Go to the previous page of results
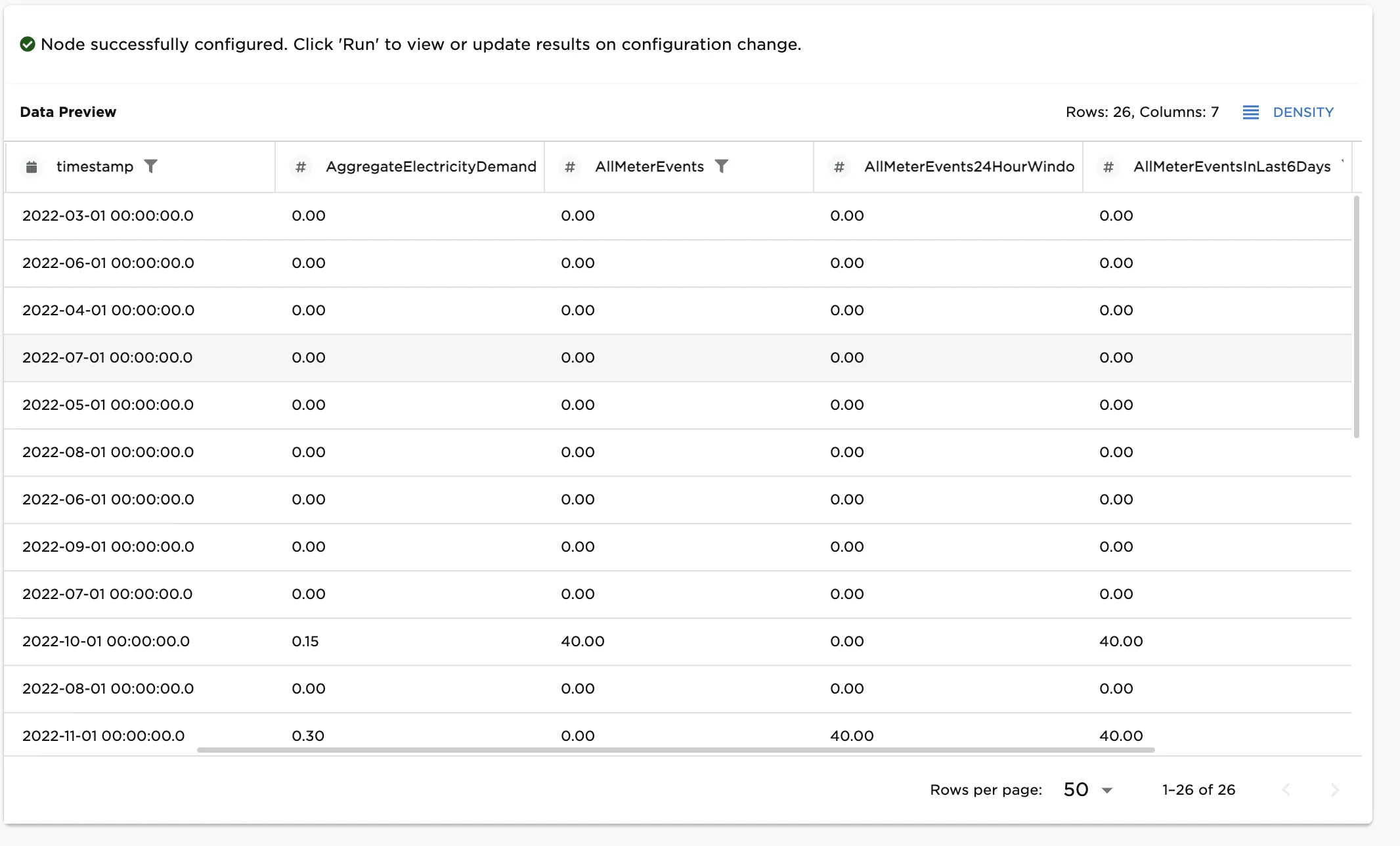Image resolution: width=1400 pixels, height=846 pixels. tap(1286, 790)
